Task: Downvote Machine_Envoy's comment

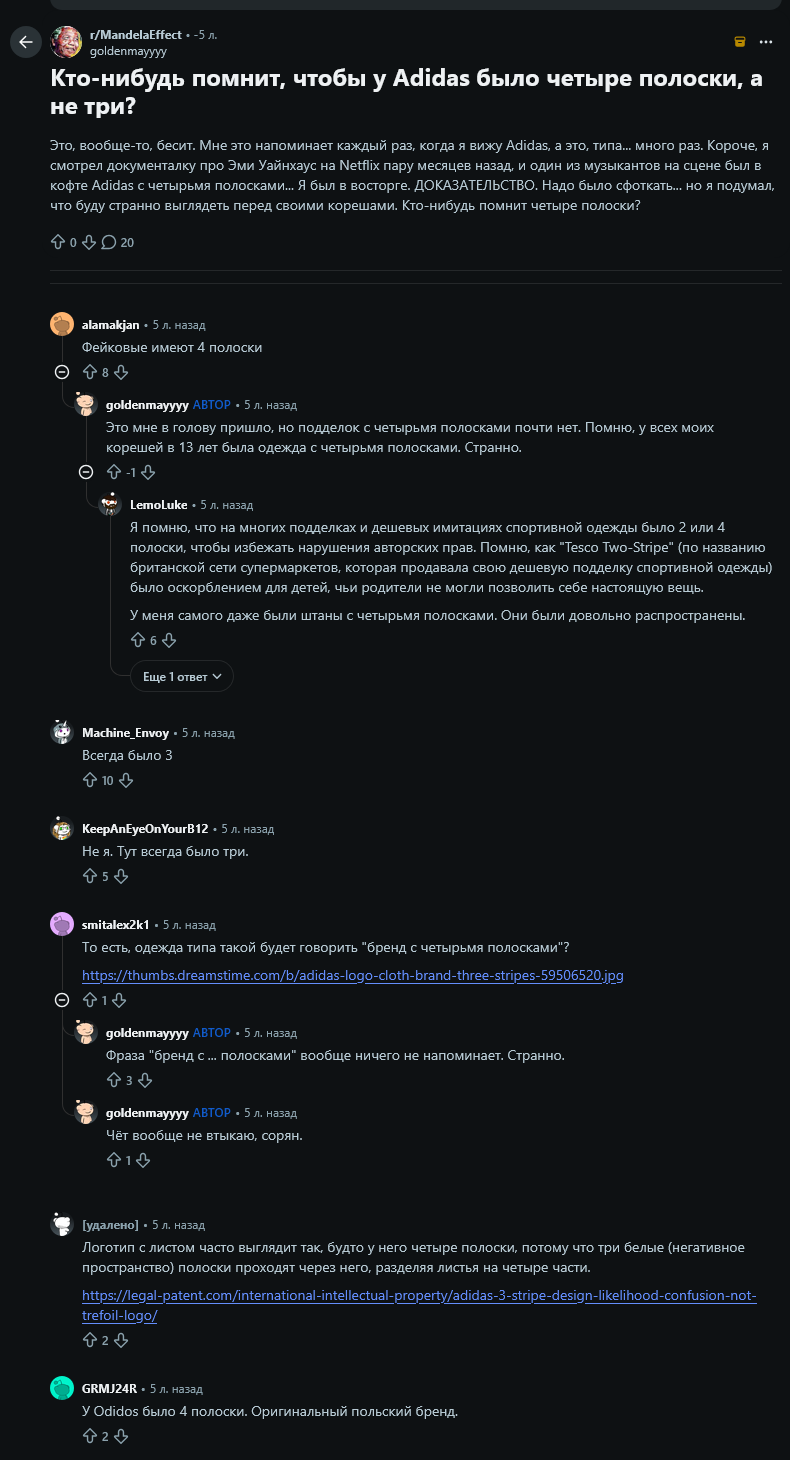Action: pyautogui.click(x=126, y=780)
